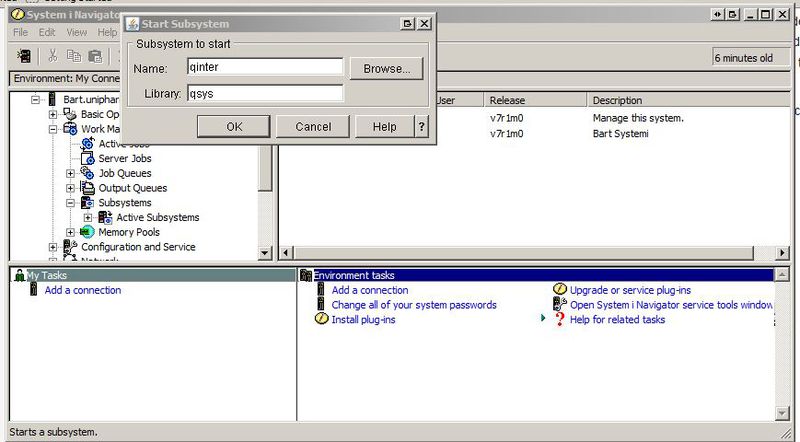Click the Upgrade or service plug-ins icon

click(560, 289)
